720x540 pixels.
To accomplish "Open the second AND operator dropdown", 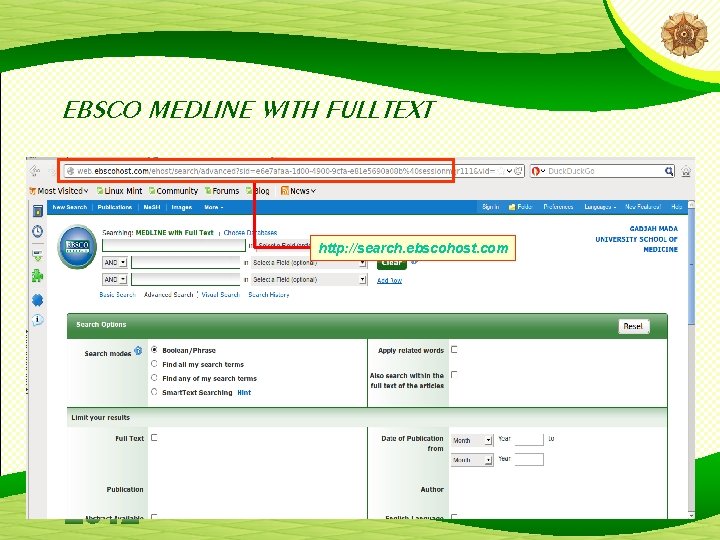I will click(x=114, y=279).
